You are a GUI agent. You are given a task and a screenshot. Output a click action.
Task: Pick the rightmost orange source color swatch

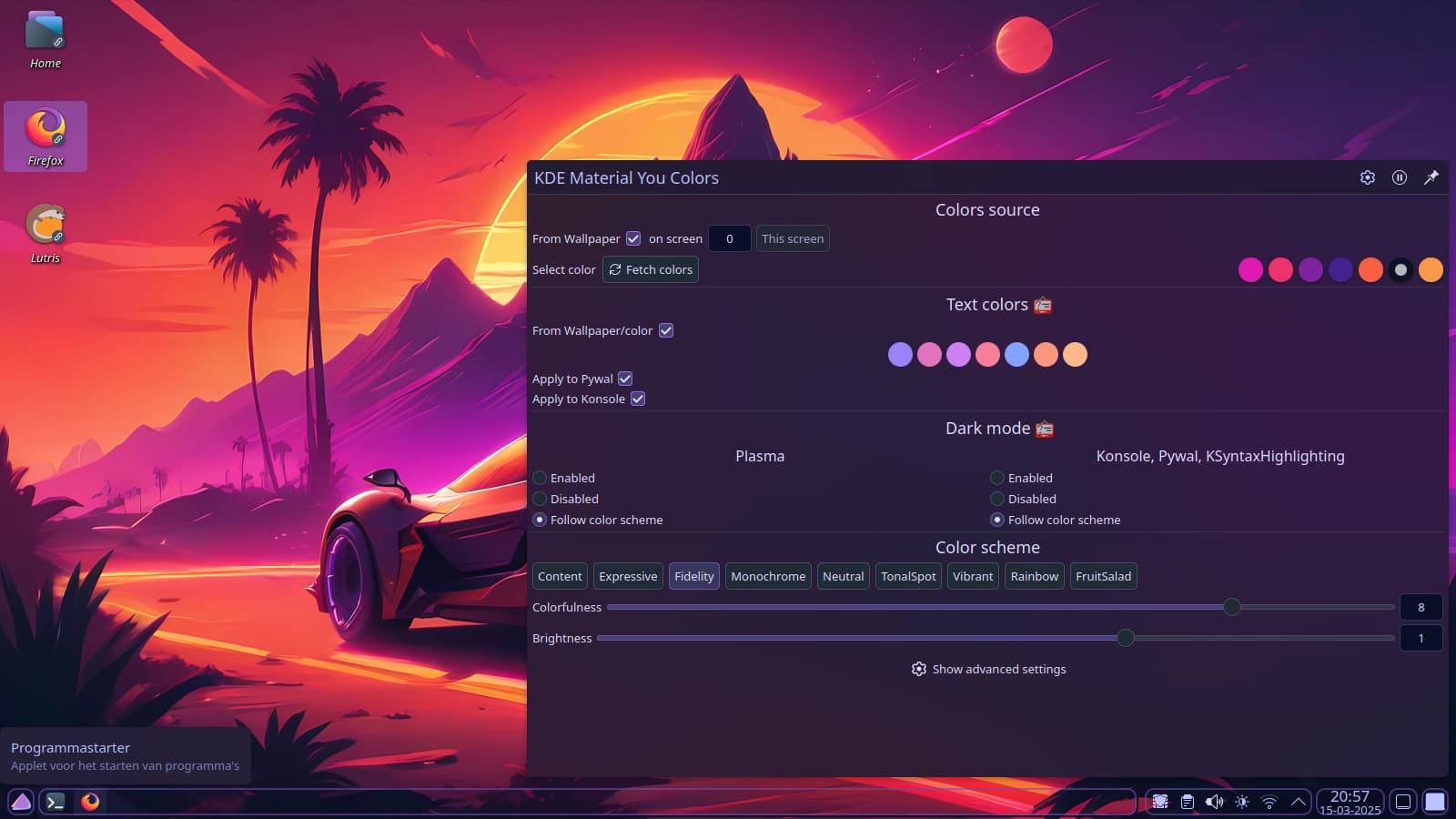point(1431,269)
